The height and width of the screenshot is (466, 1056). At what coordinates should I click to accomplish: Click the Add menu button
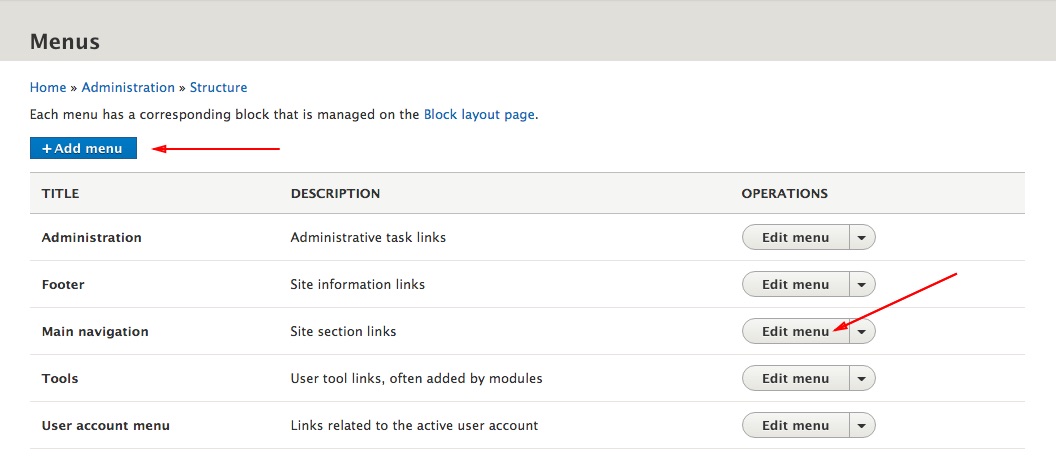(x=84, y=148)
